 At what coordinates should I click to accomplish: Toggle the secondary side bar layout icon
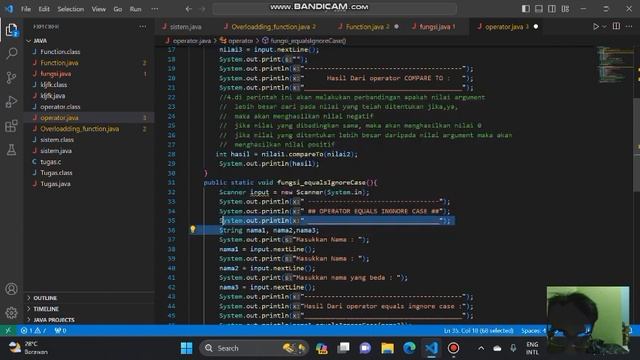point(552,9)
